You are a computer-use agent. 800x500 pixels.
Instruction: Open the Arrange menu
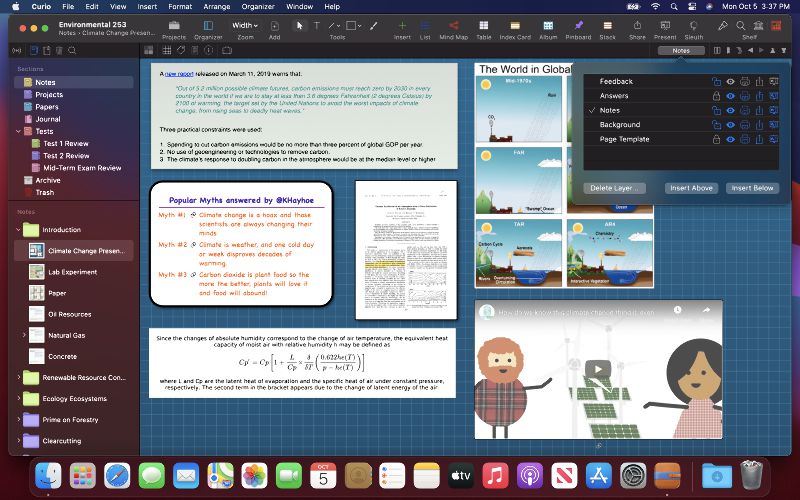[216, 6]
